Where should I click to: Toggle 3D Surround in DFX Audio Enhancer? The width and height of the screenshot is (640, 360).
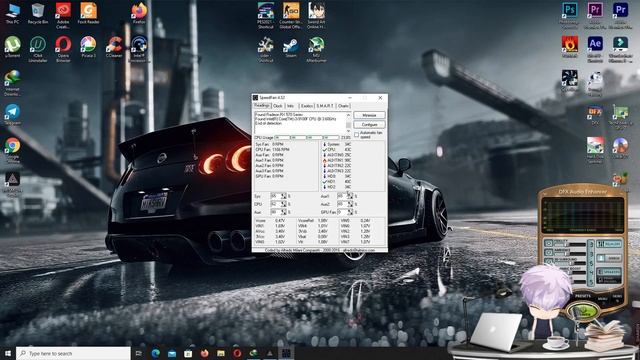click(x=549, y=262)
